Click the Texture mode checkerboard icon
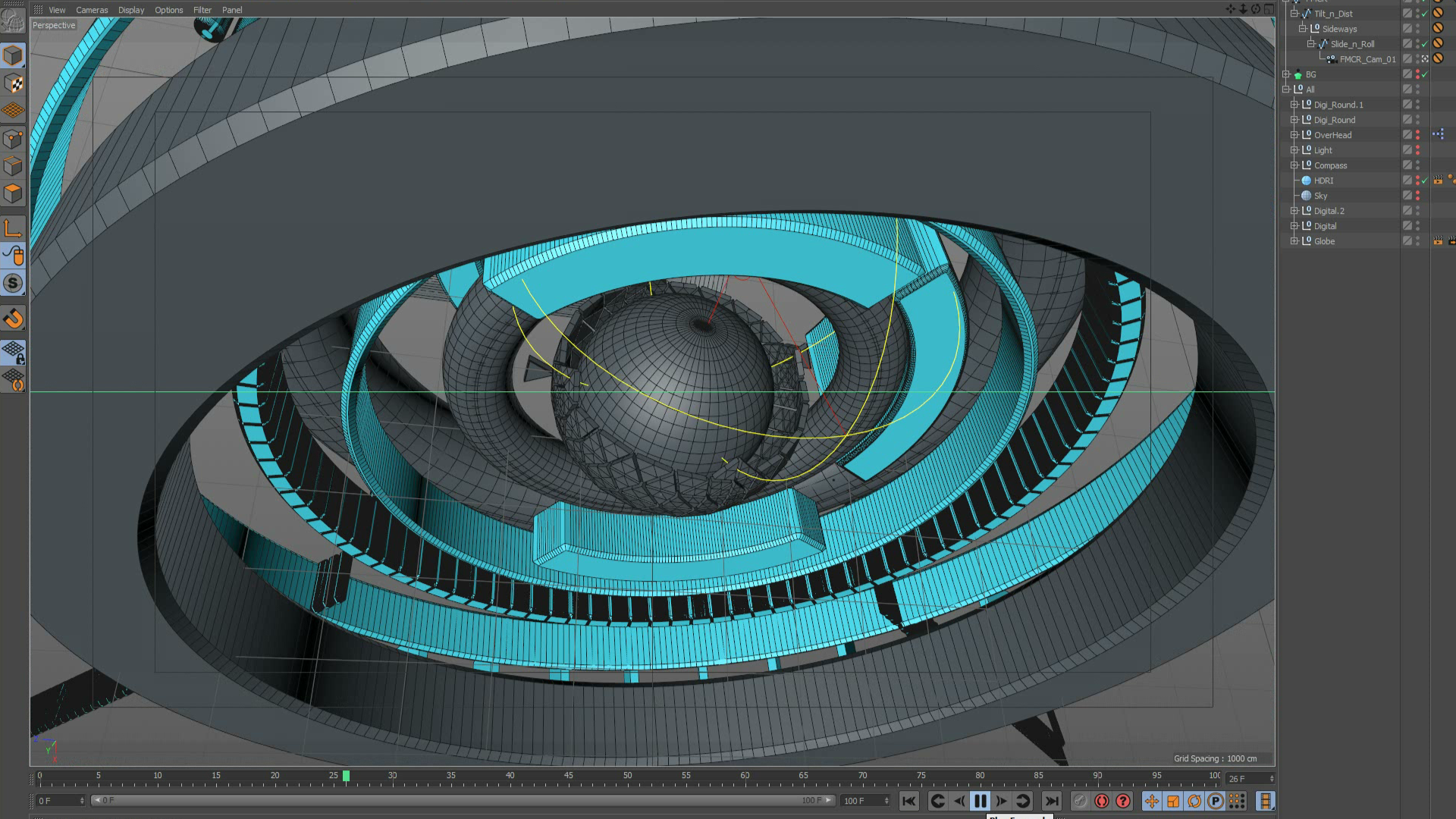 [x=13, y=83]
